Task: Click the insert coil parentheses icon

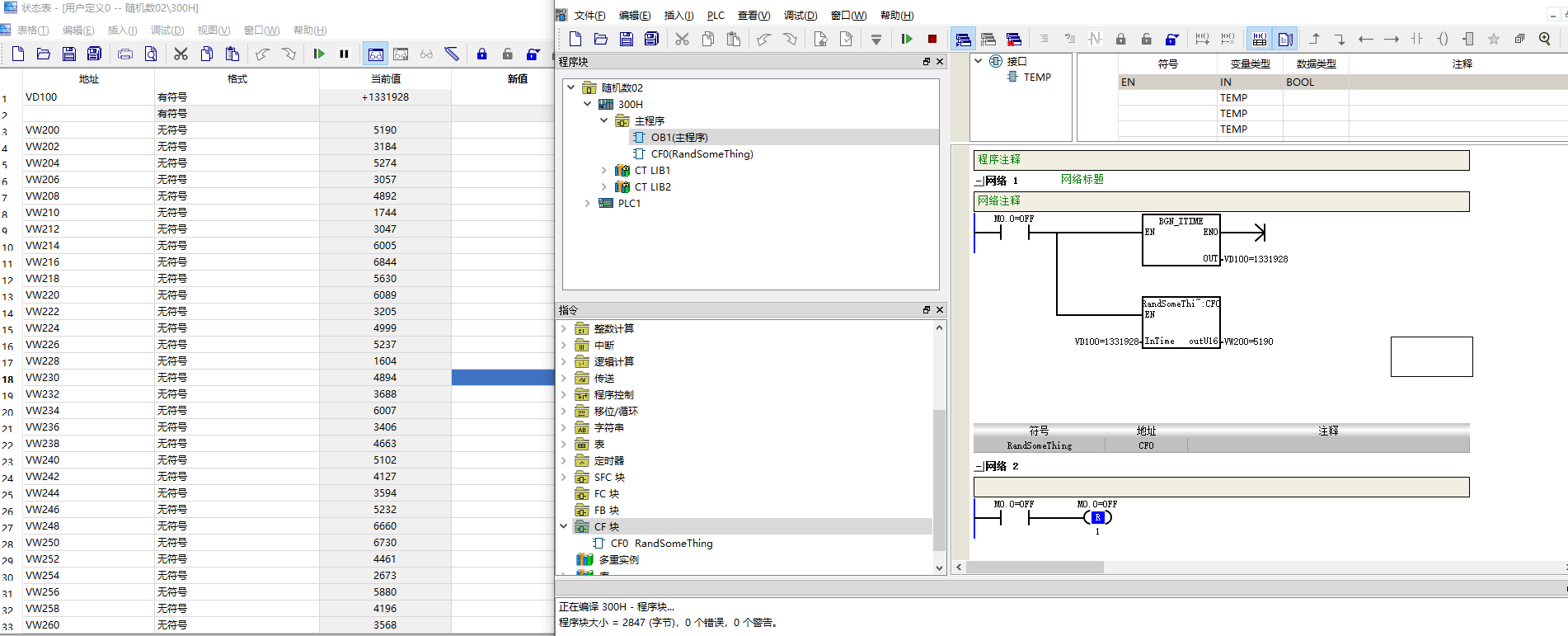Action: click(1442, 39)
